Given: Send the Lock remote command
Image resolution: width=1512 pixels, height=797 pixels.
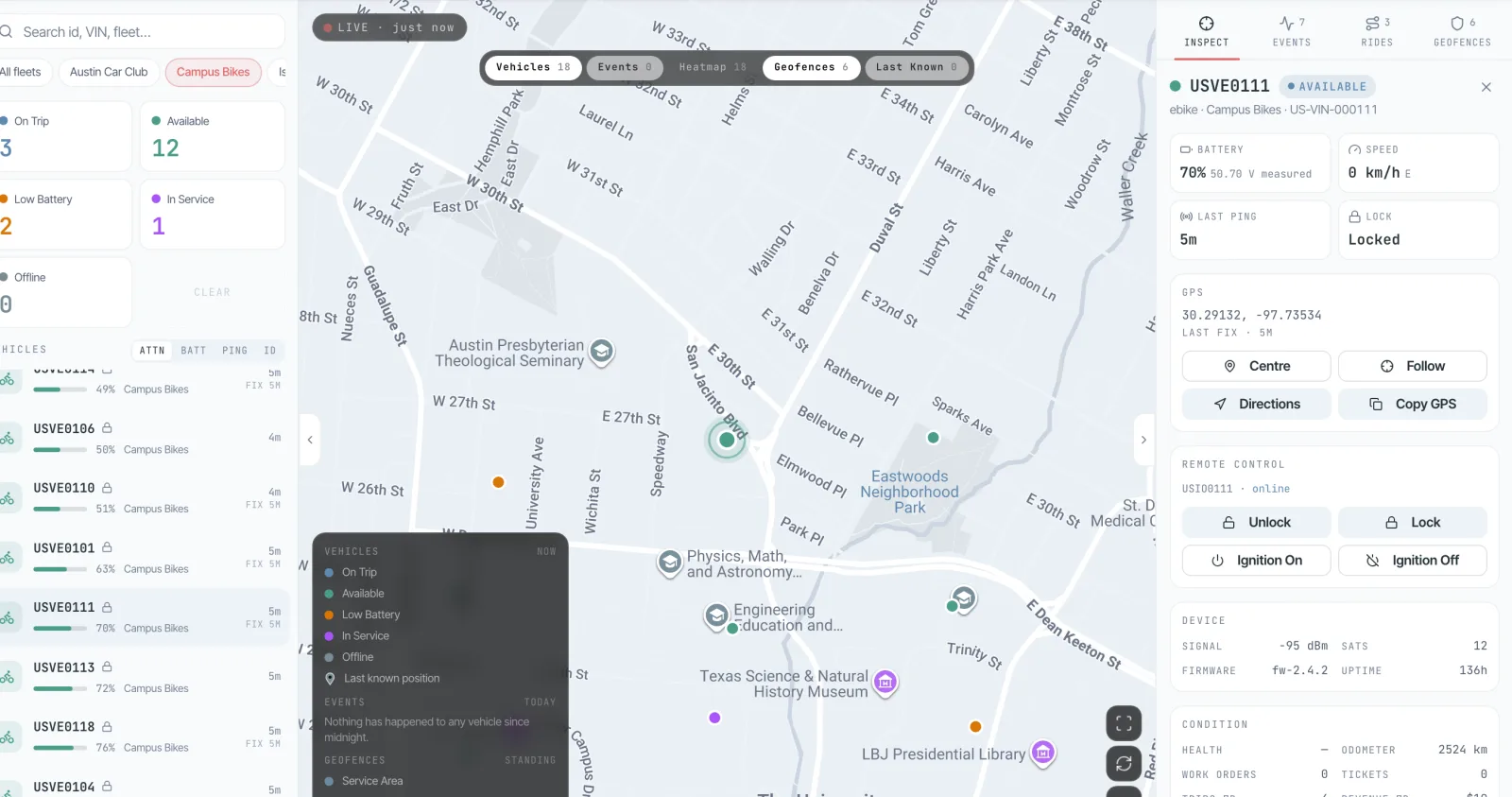Looking at the screenshot, I should click(x=1413, y=522).
